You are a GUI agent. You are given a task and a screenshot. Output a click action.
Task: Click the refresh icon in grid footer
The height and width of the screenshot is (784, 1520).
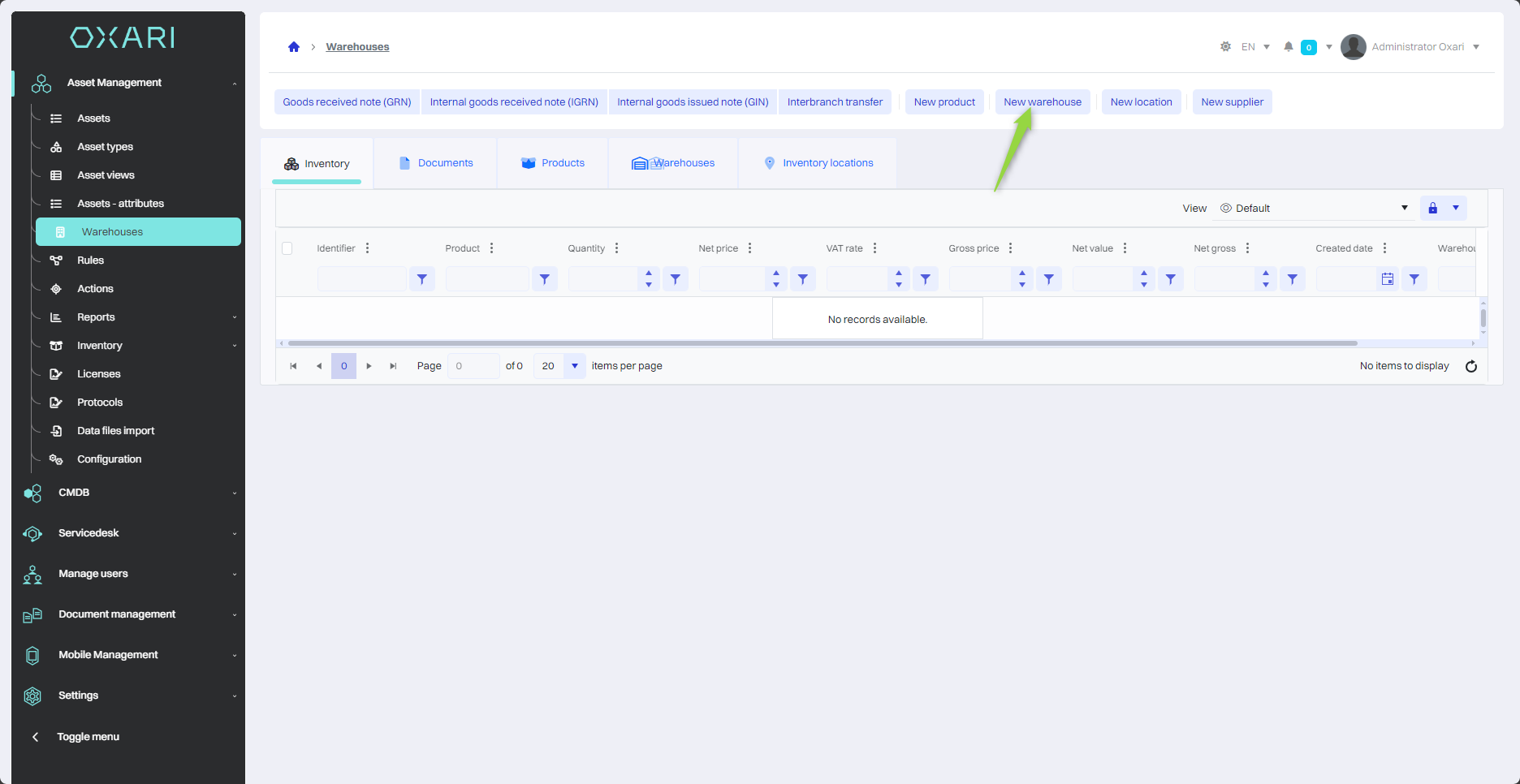[1470, 366]
